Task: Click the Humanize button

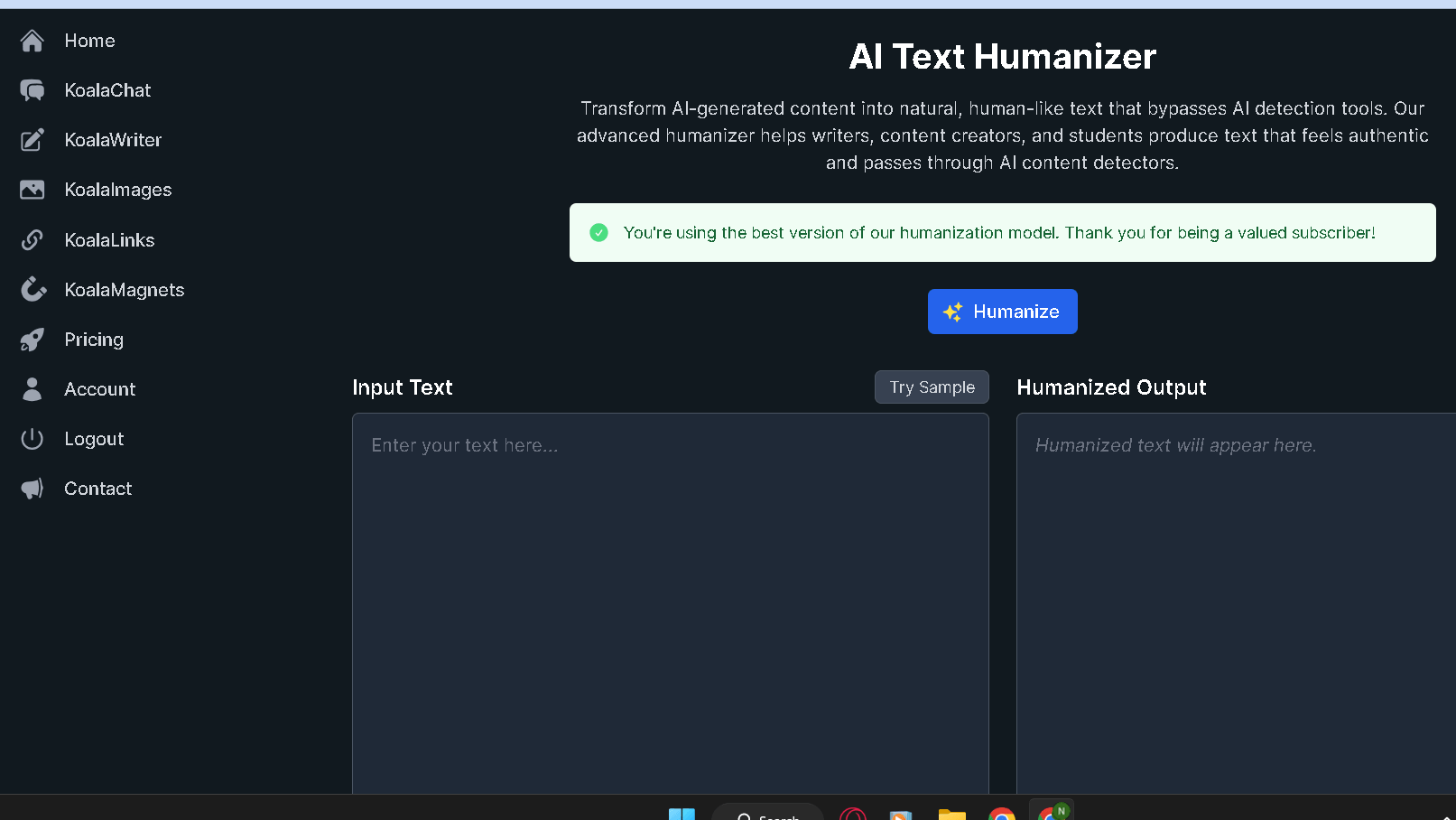Action: [x=1002, y=312]
